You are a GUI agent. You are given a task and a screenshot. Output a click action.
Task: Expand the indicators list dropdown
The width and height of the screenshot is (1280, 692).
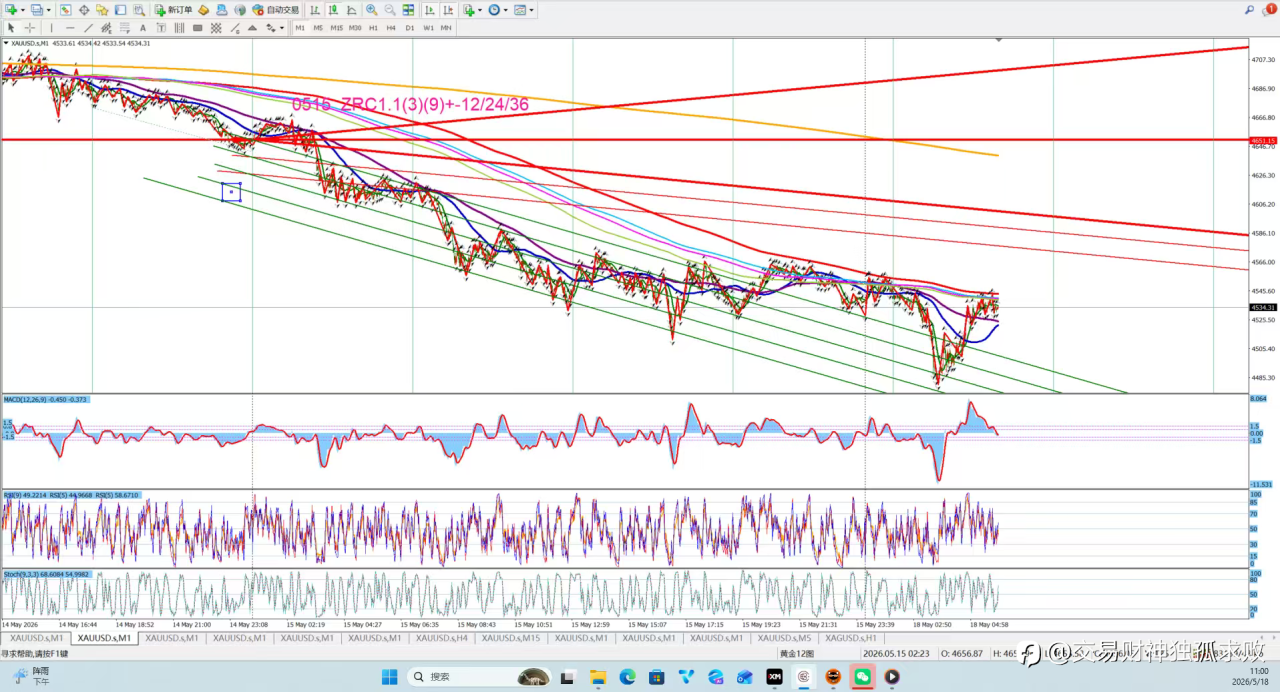coord(480,10)
